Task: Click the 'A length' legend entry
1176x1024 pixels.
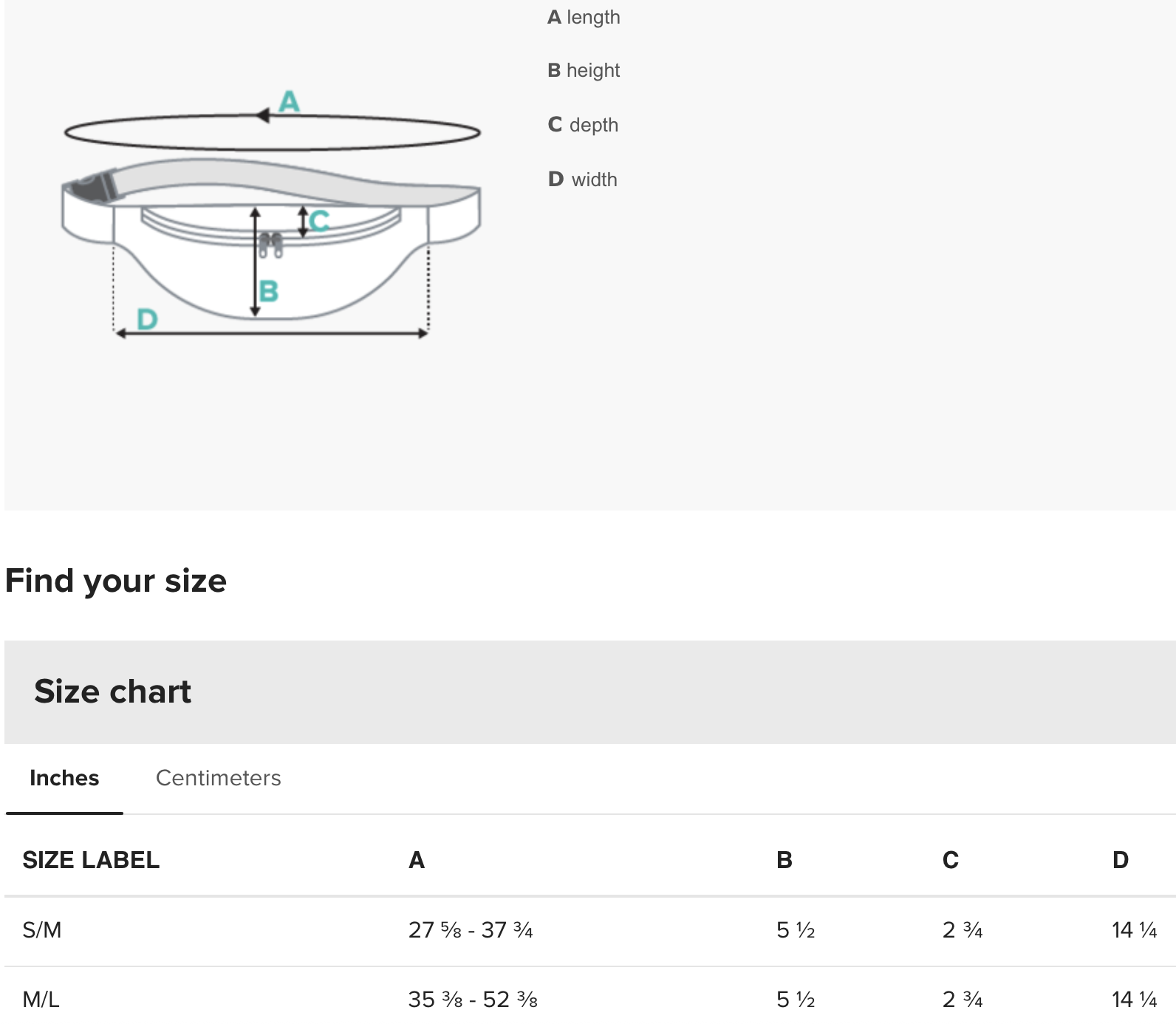Action: click(584, 17)
